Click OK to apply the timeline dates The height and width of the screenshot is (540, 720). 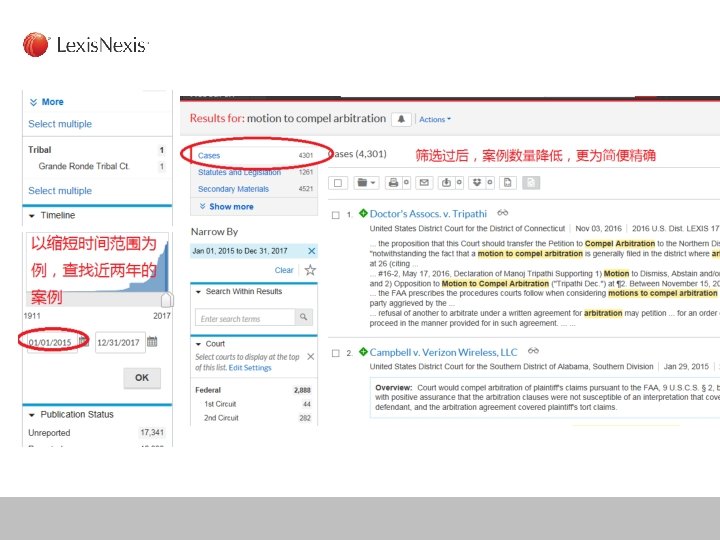point(142,378)
